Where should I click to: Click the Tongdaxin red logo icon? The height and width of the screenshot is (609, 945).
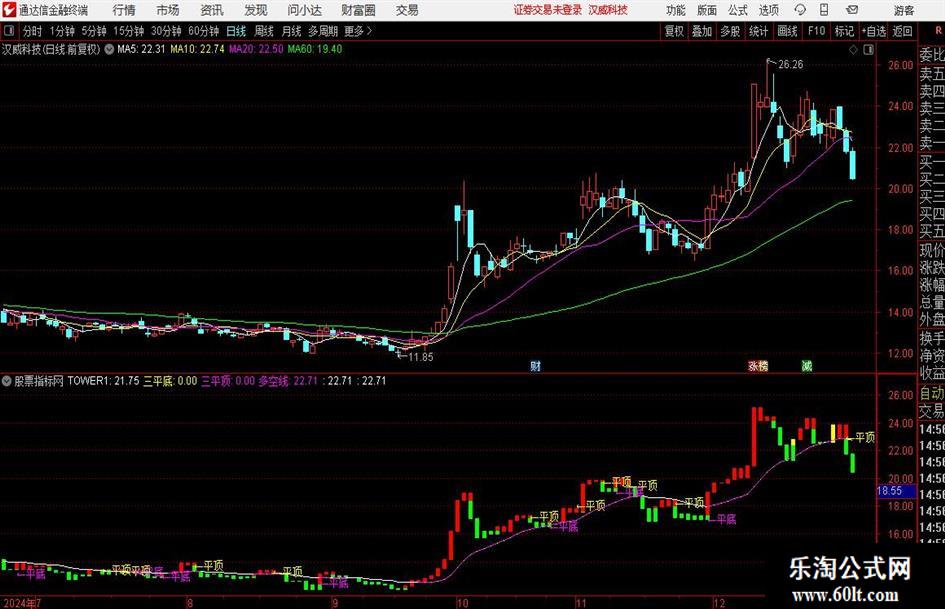click(x=9, y=10)
